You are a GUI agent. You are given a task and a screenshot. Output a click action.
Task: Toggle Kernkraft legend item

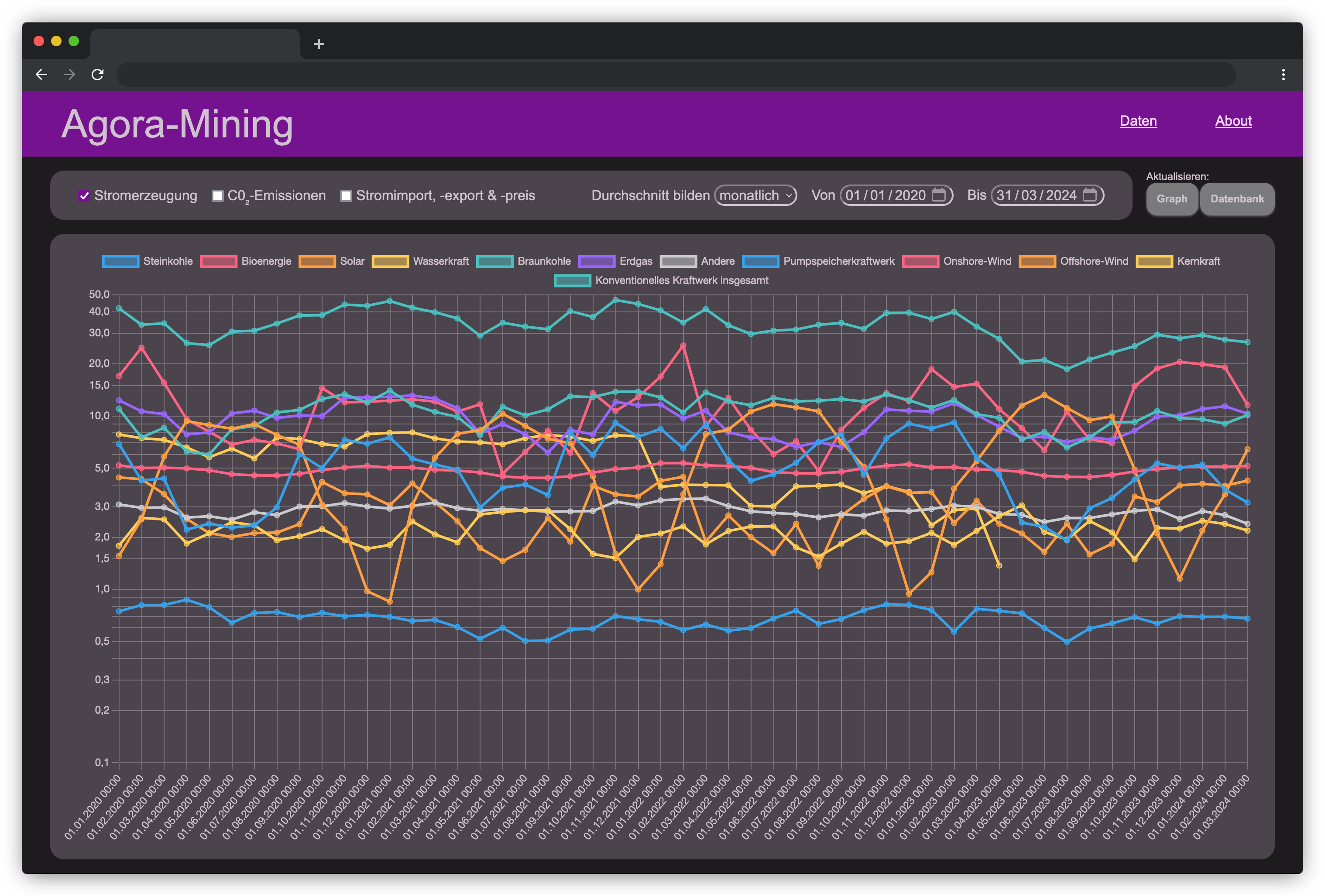tap(1154, 262)
